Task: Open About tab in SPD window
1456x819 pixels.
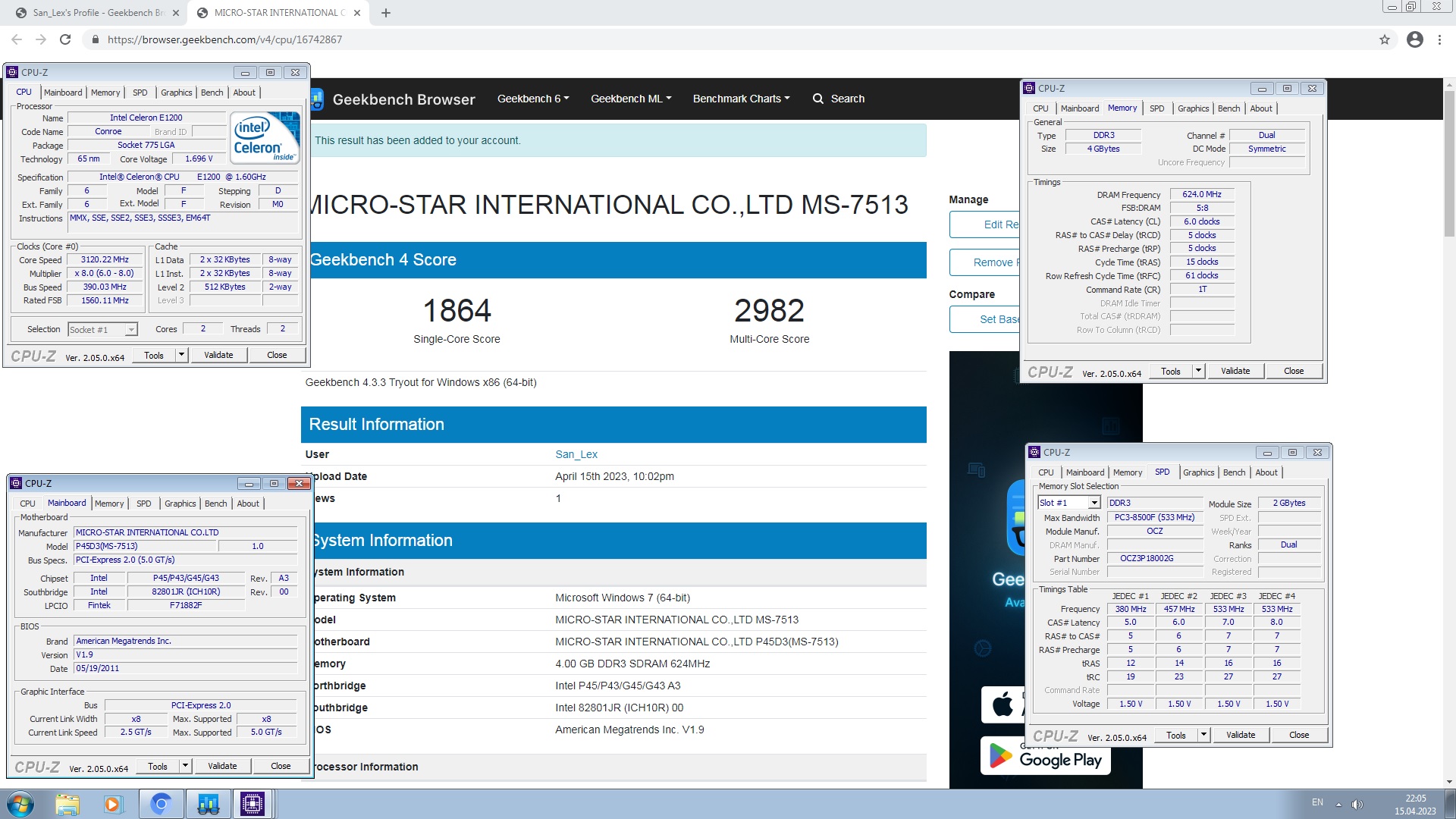Action: (x=1266, y=472)
